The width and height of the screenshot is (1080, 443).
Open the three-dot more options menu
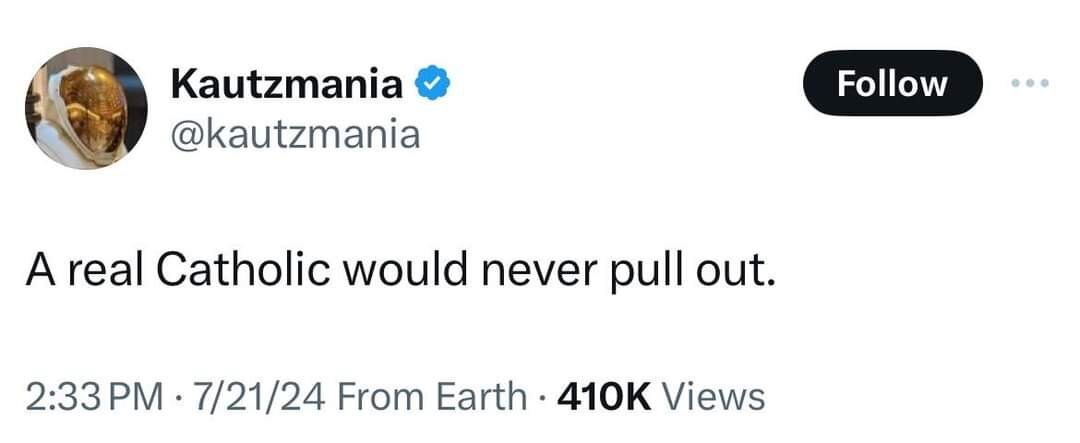click(x=1030, y=83)
